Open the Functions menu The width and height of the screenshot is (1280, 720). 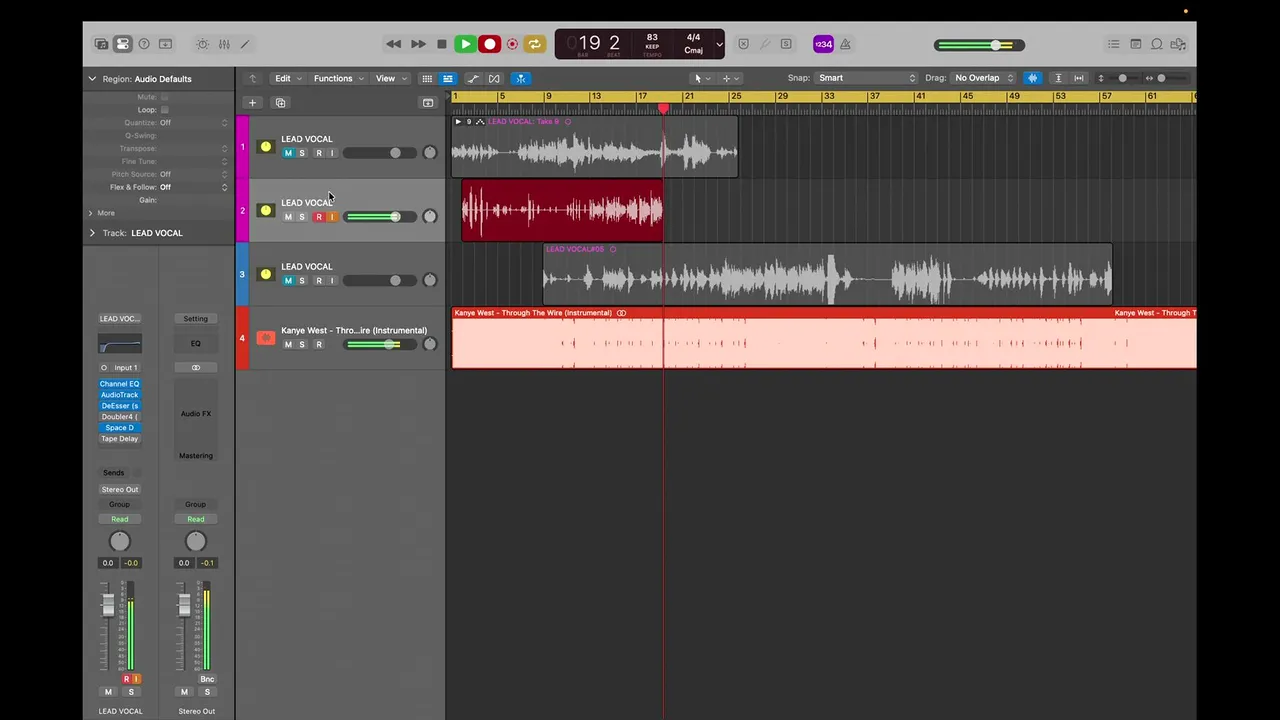pos(337,78)
